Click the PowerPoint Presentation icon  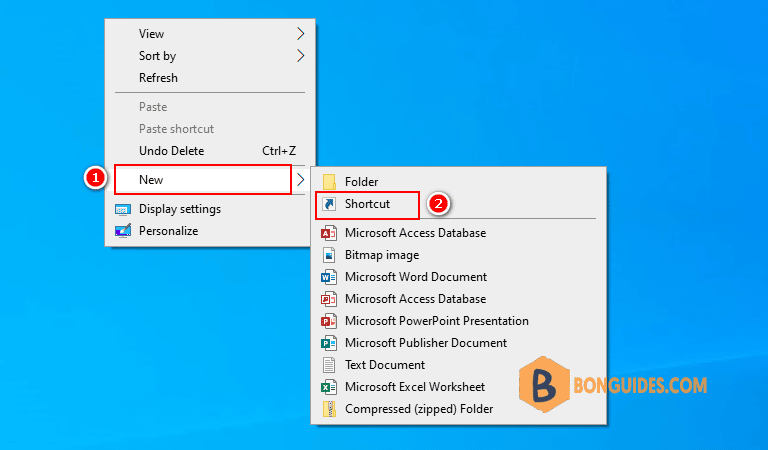pos(329,321)
